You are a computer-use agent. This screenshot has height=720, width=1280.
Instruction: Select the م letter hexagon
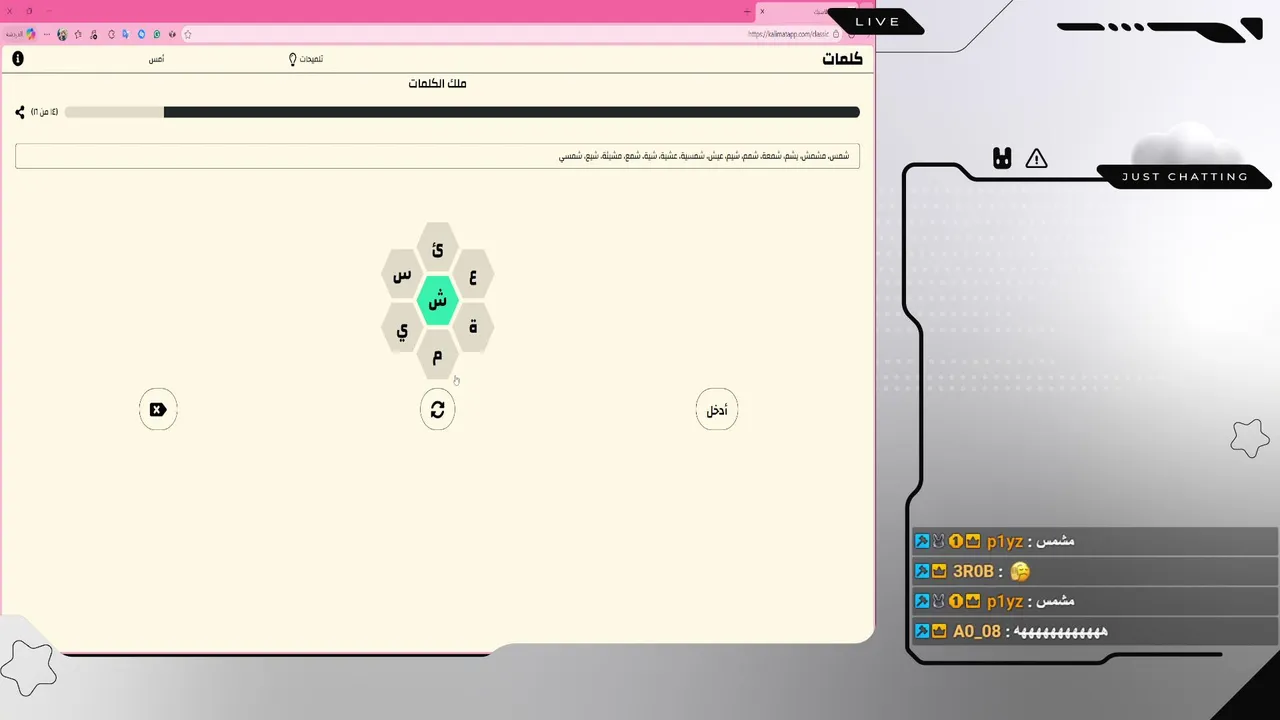(x=437, y=355)
